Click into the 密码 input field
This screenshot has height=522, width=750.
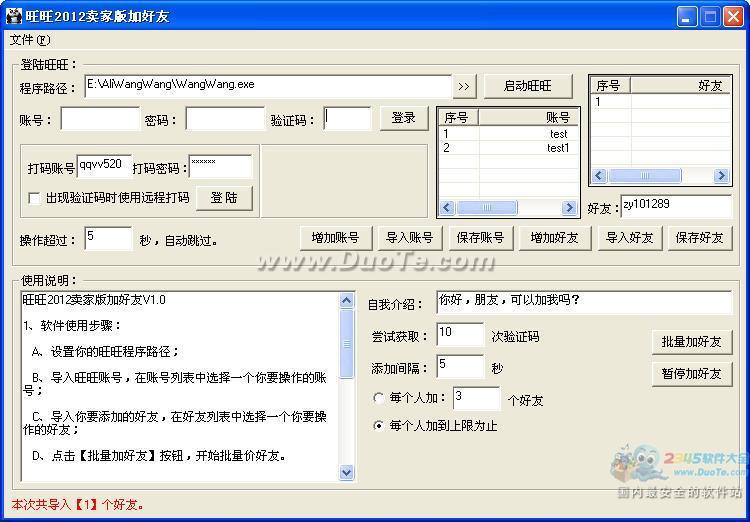coord(225,119)
